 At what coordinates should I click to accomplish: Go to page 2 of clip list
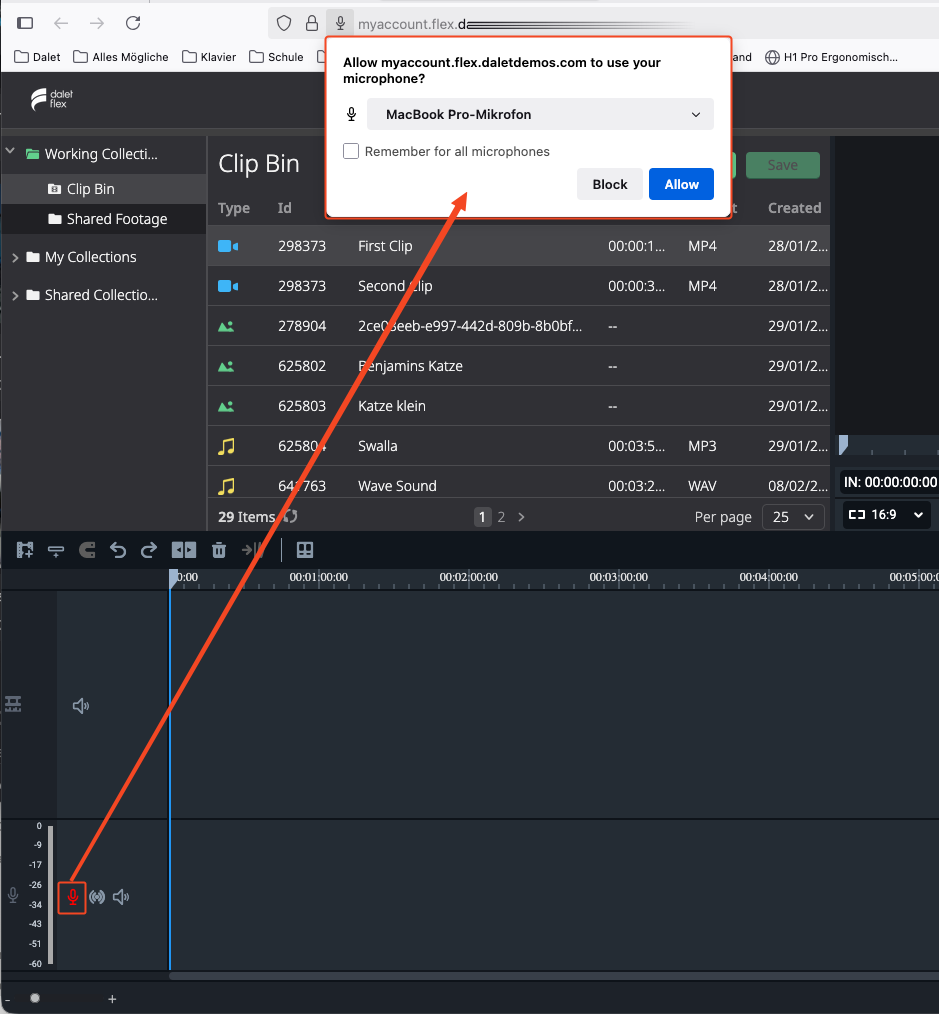(x=501, y=517)
